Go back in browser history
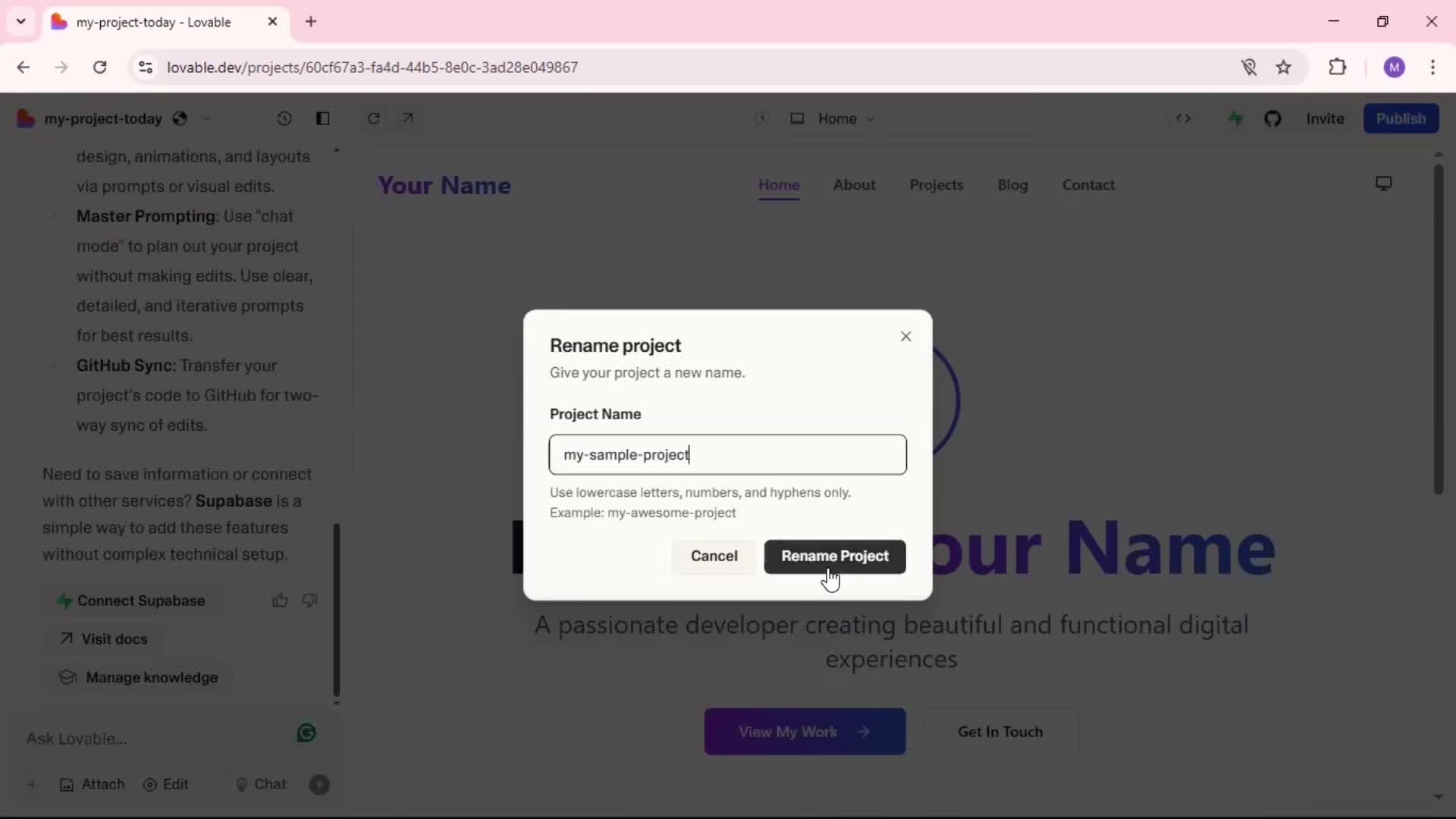Screen dimensions: 1456x819 tap(24, 67)
